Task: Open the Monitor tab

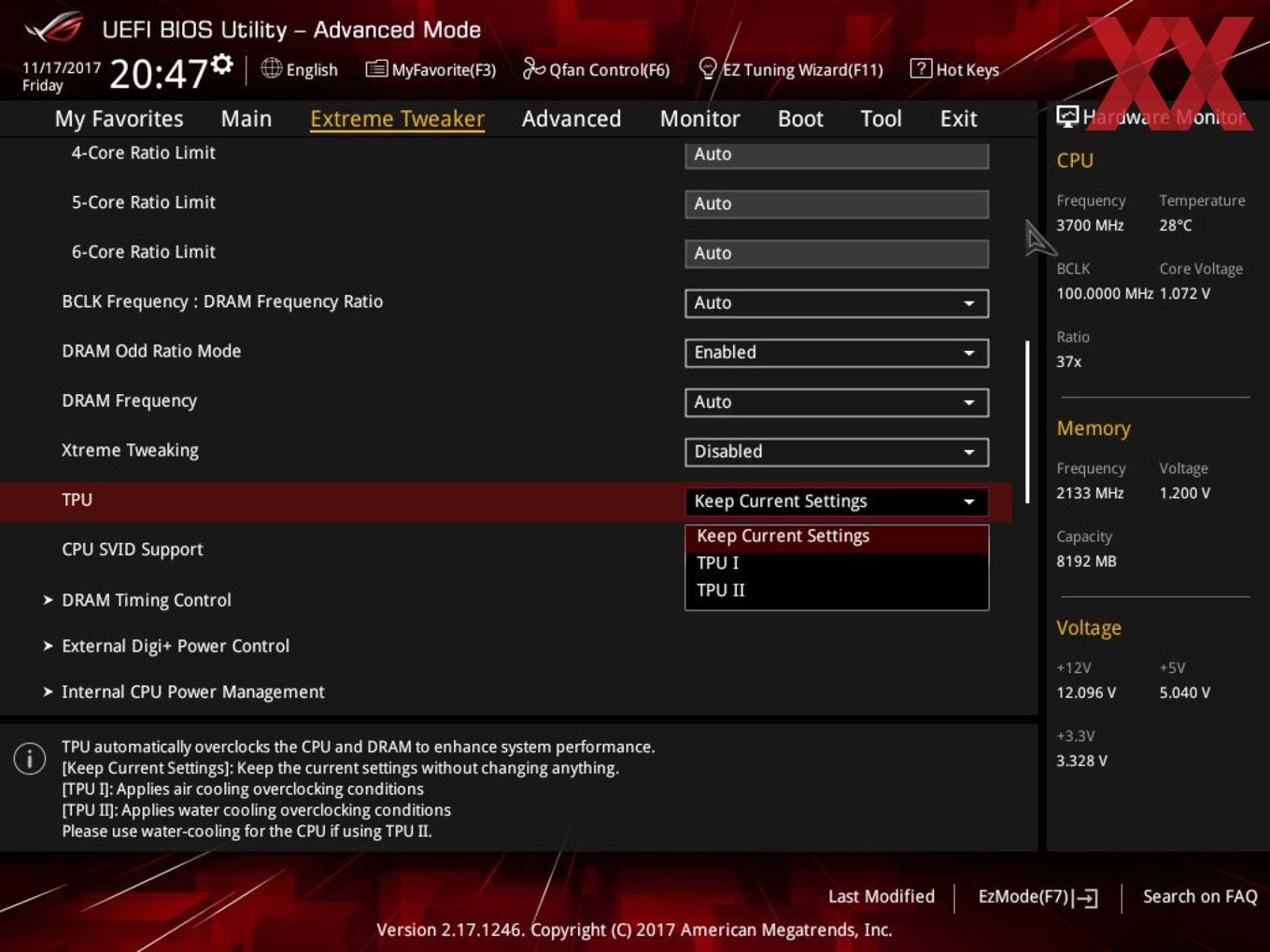Action: pyautogui.click(x=699, y=119)
